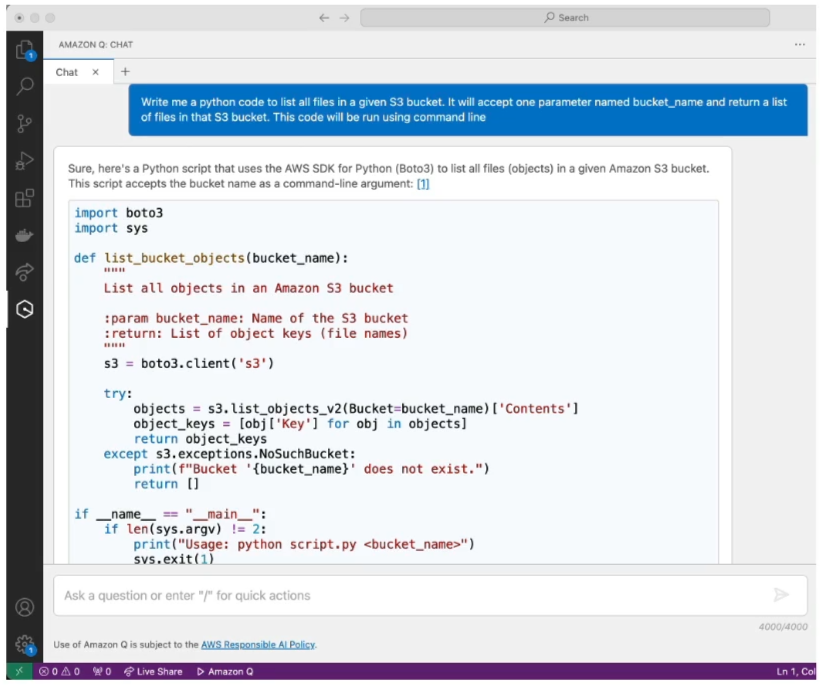823x685 pixels.
Task: Click Amazon Q in the status bar
Action: click(225, 671)
